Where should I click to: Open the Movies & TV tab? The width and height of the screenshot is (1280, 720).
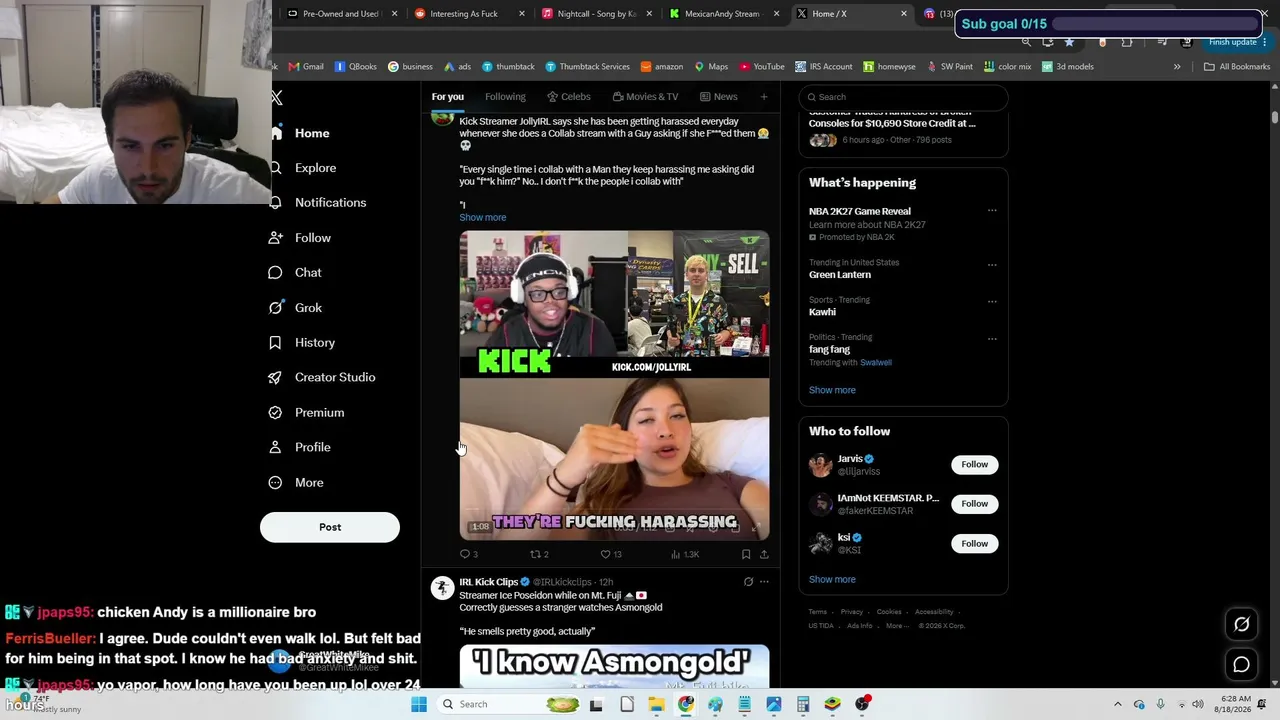coord(645,97)
